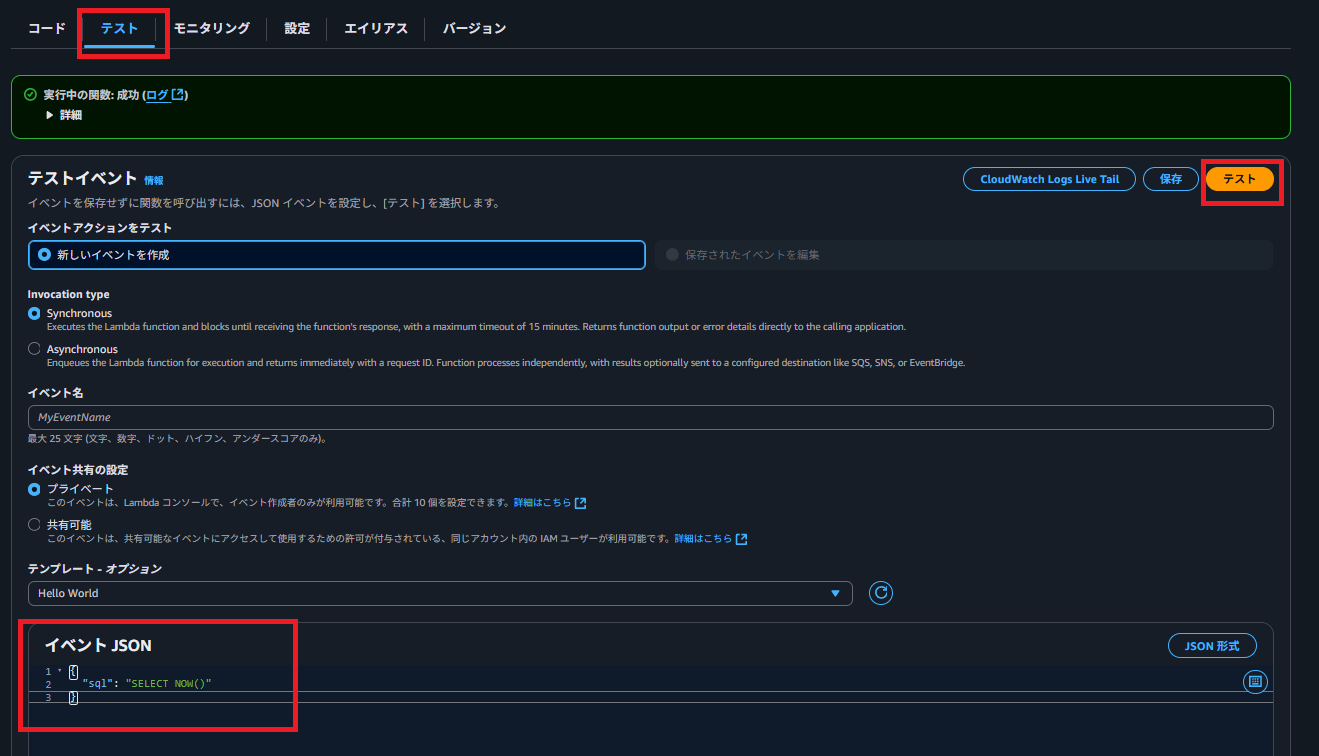Screen dimensions: 1319x756
Task: Click the green success checkmark icon
Action: tap(30, 95)
